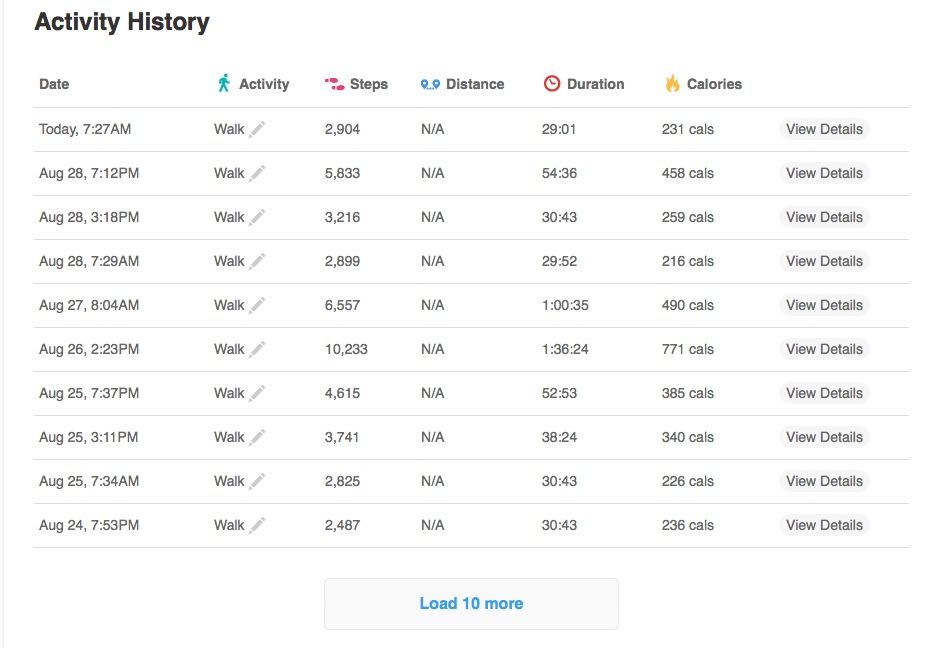
Task: Click the red clock Duration icon
Action: [x=552, y=83]
